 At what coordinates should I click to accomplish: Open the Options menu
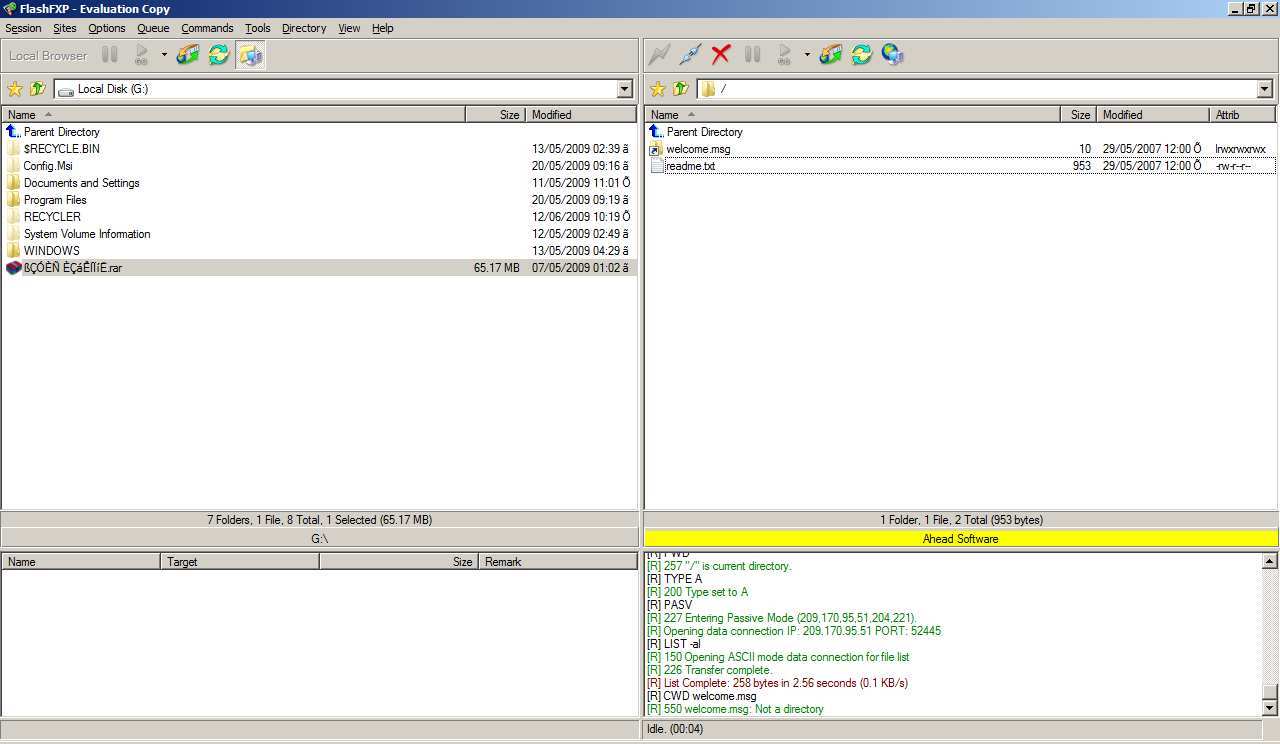(x=106, y=28)
